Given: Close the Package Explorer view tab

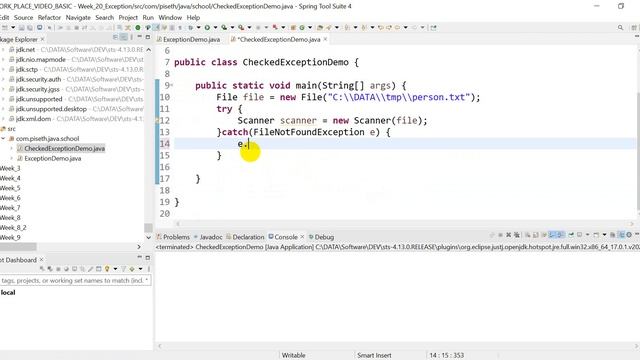Looking at the screenshot, I should 42,39.
